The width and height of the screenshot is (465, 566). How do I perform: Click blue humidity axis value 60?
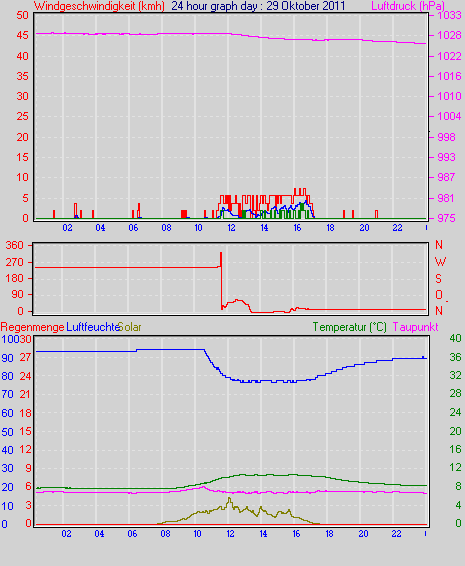pyautogui.click(x=8, y=413)
